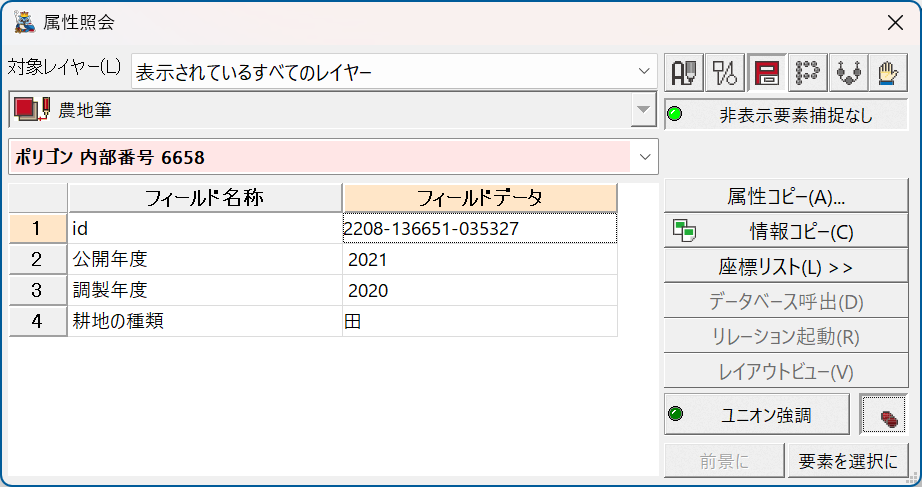
Task: Click the 属性コピー(A)... button
Action: (x=786, y=196)
